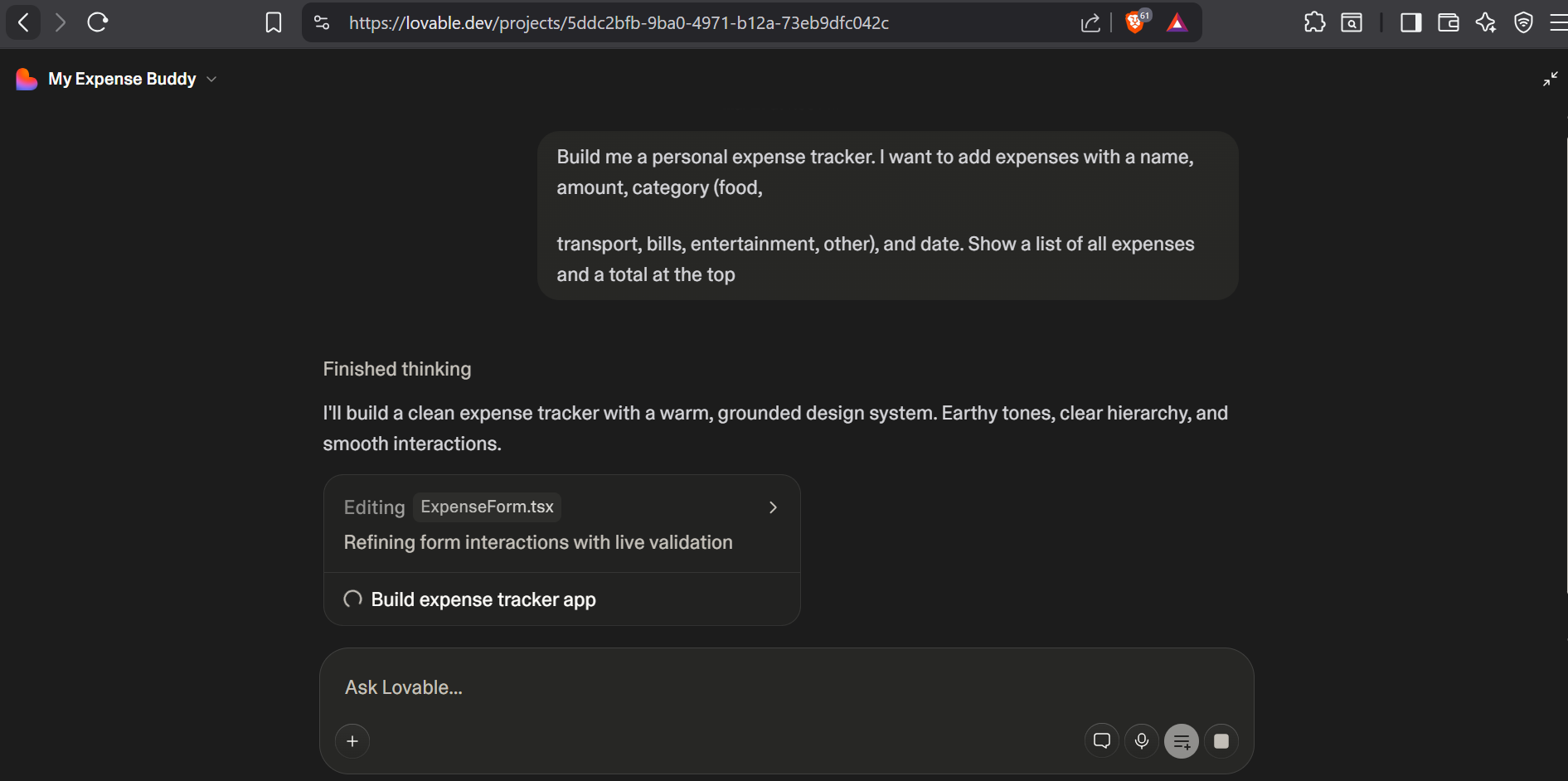Screen dimensions: 1568x781
Task: Click the page reload button
Action: pos(97,22)
